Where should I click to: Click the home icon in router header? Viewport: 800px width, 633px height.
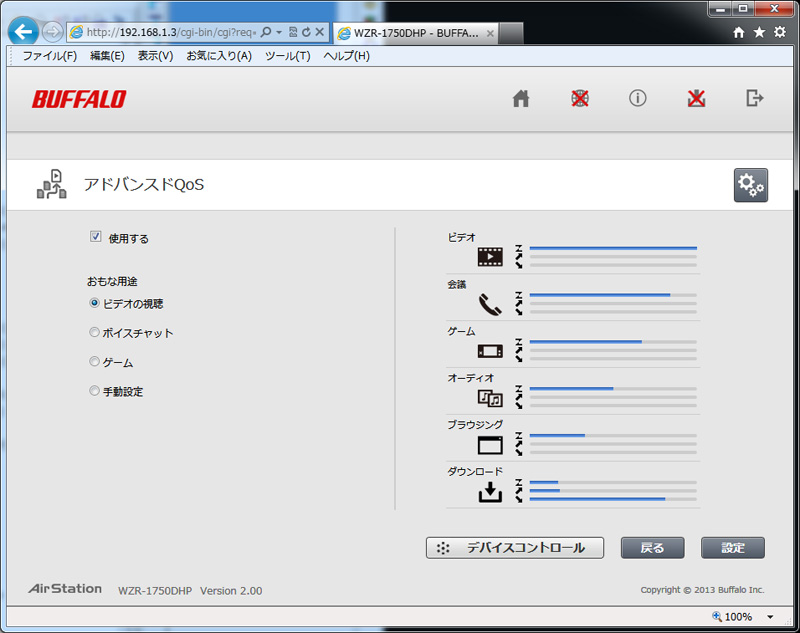coord(520,98)
